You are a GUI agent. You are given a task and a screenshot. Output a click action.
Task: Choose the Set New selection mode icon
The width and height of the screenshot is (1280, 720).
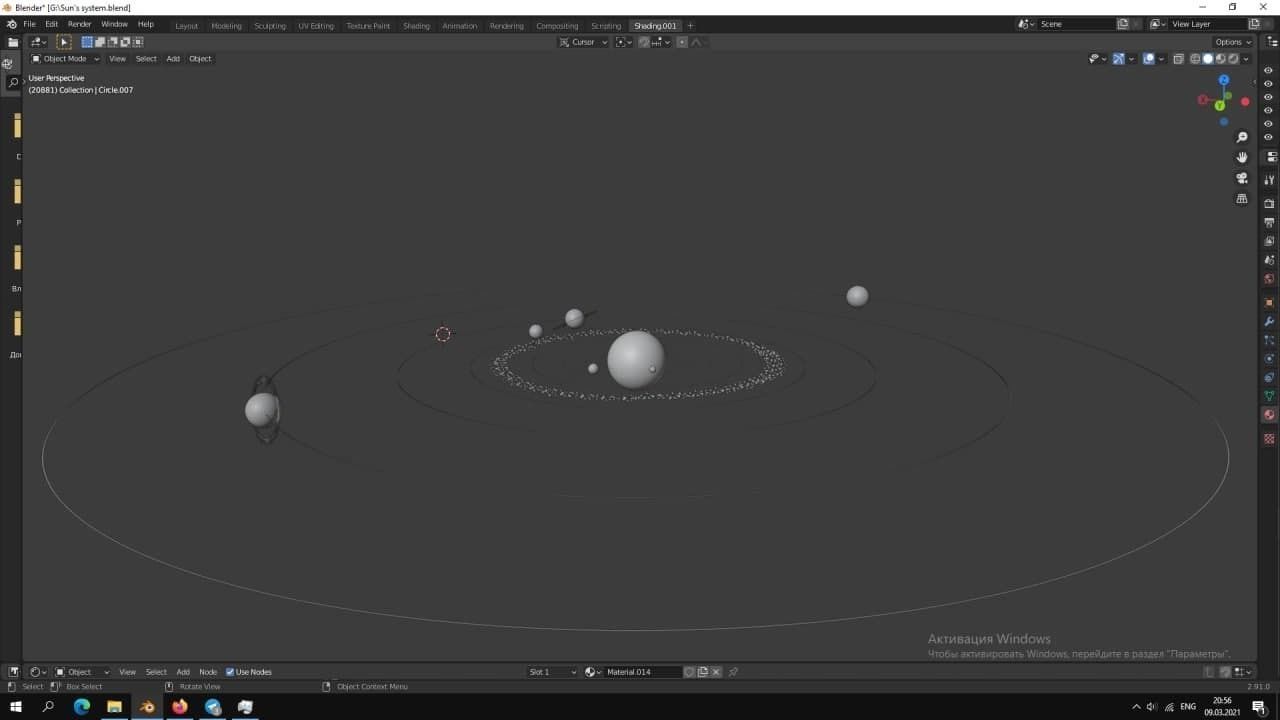(x=87, y=42)
